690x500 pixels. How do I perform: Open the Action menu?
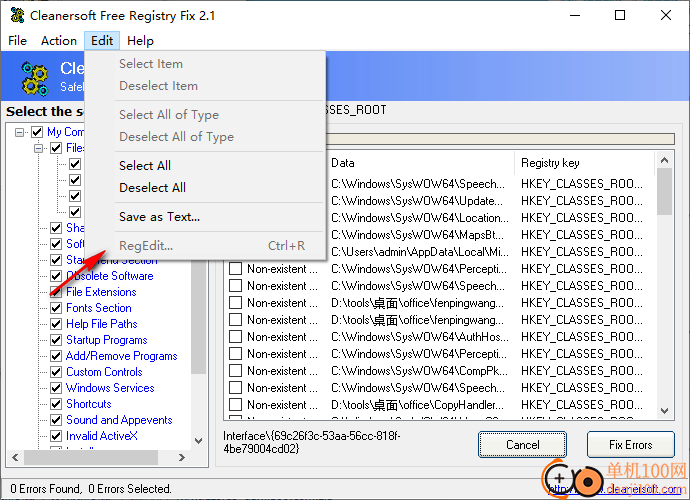tap(59, 41)
